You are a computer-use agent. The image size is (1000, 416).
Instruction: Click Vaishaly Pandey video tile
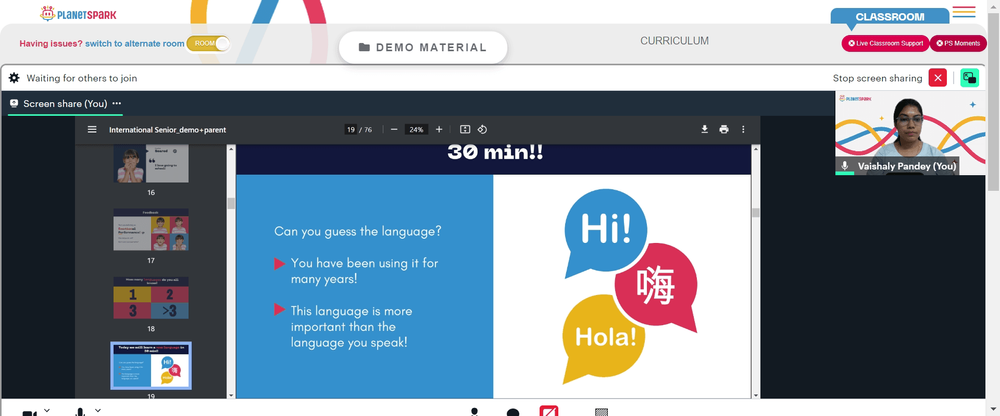[910, 133]
